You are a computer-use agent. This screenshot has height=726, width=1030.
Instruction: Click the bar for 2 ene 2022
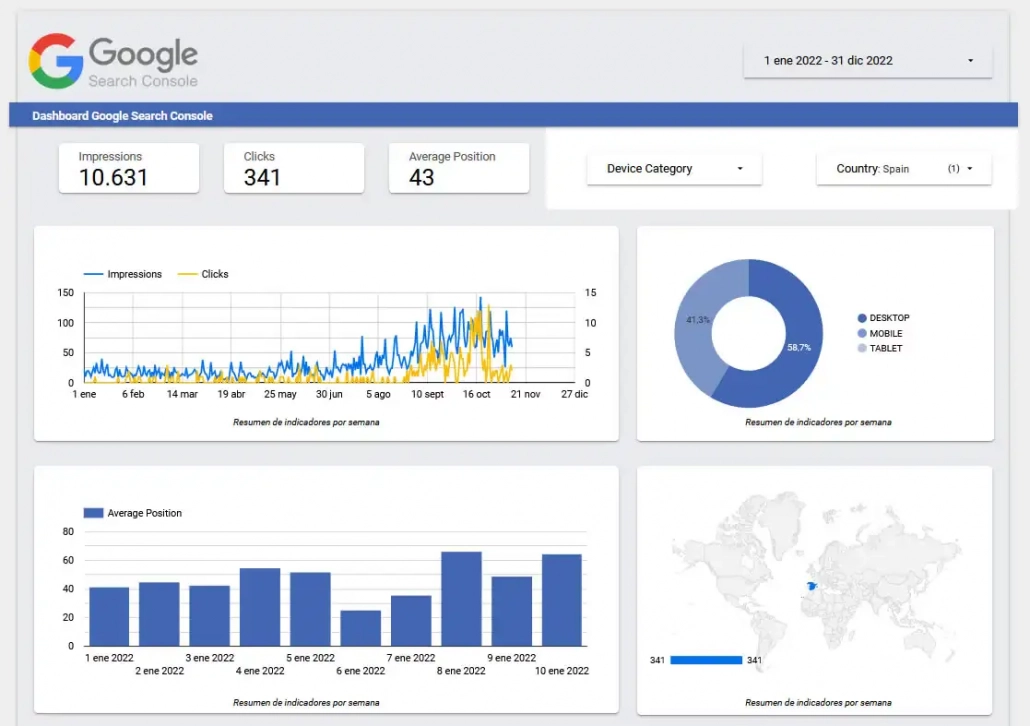click(159, 614)
